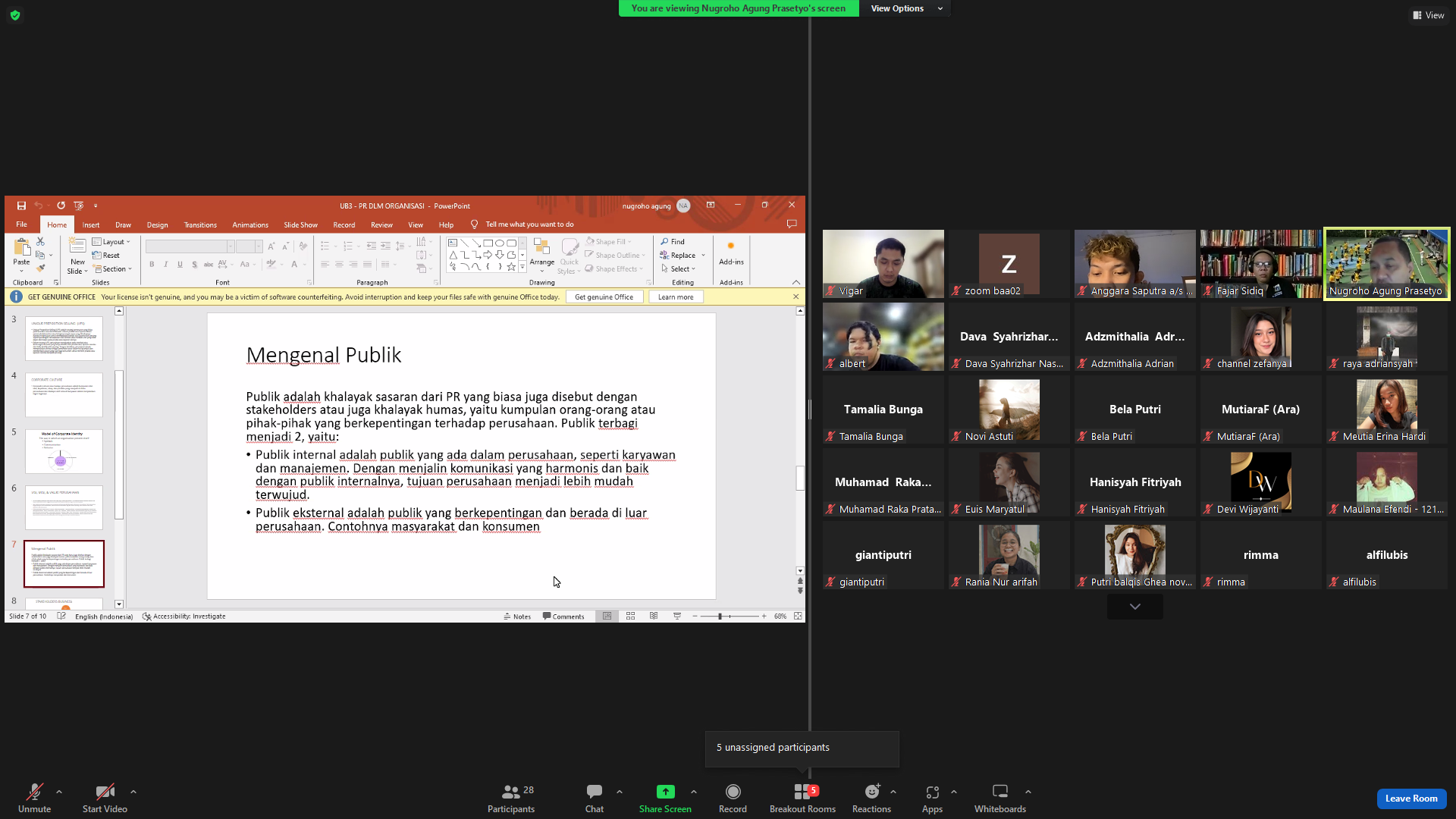Open the File menu
The image size is (1456, 819).
coord(21,224)
